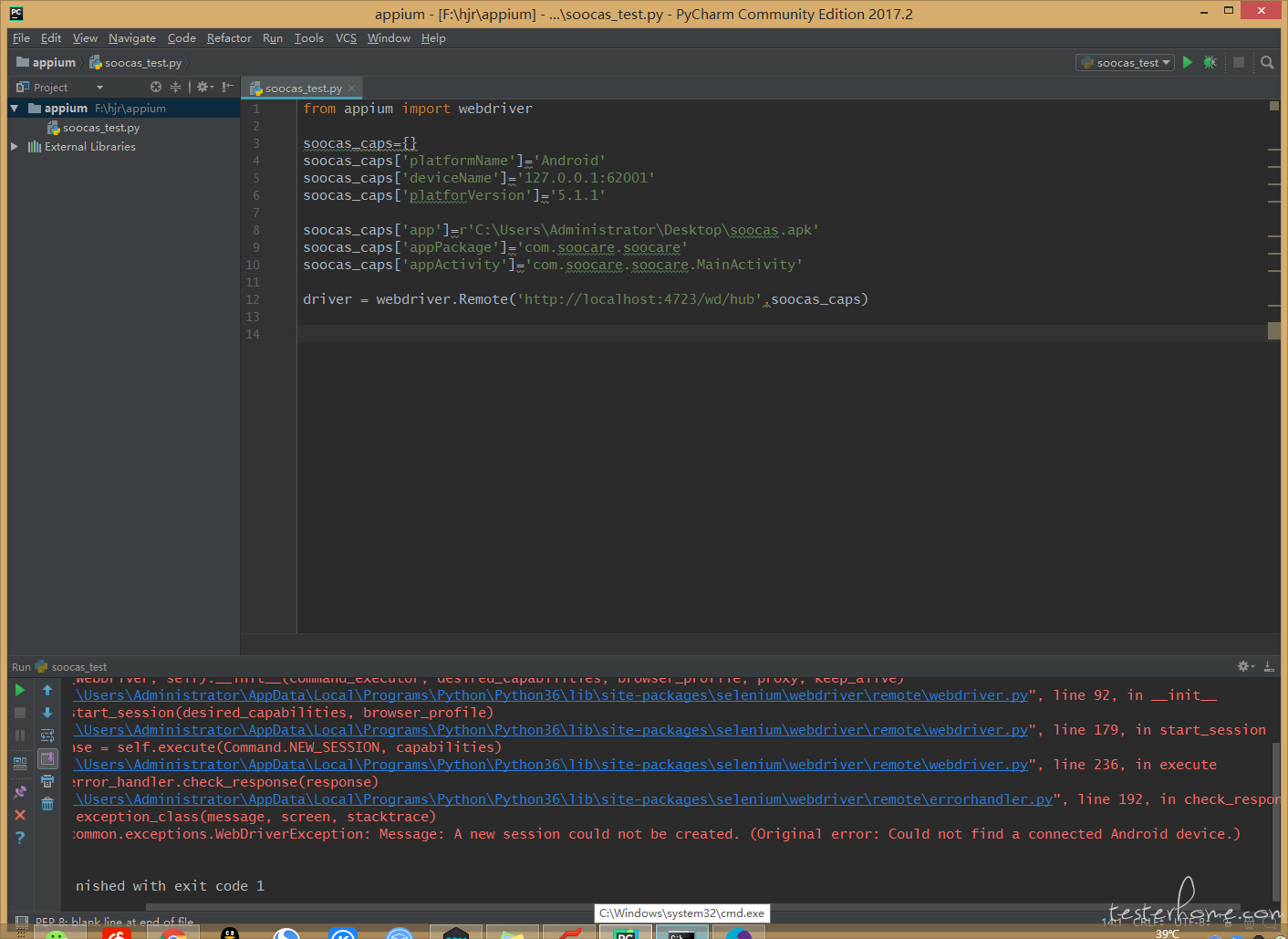Open the Navigate menu
1288x939 pixels.
tap(132, 37)
